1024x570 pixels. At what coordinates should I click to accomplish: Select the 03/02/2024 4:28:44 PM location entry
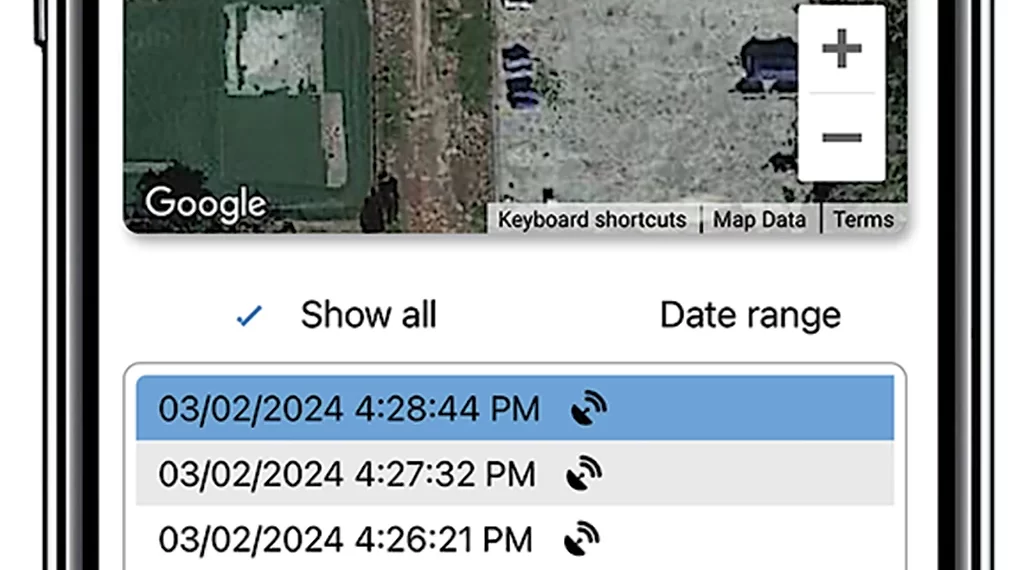(515, 408)
